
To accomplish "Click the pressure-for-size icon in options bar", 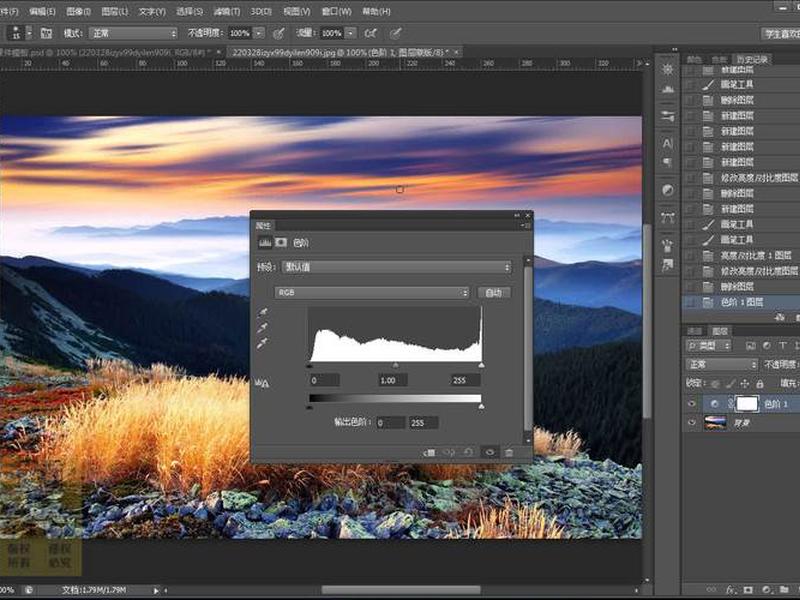I will tap(395, 34).
